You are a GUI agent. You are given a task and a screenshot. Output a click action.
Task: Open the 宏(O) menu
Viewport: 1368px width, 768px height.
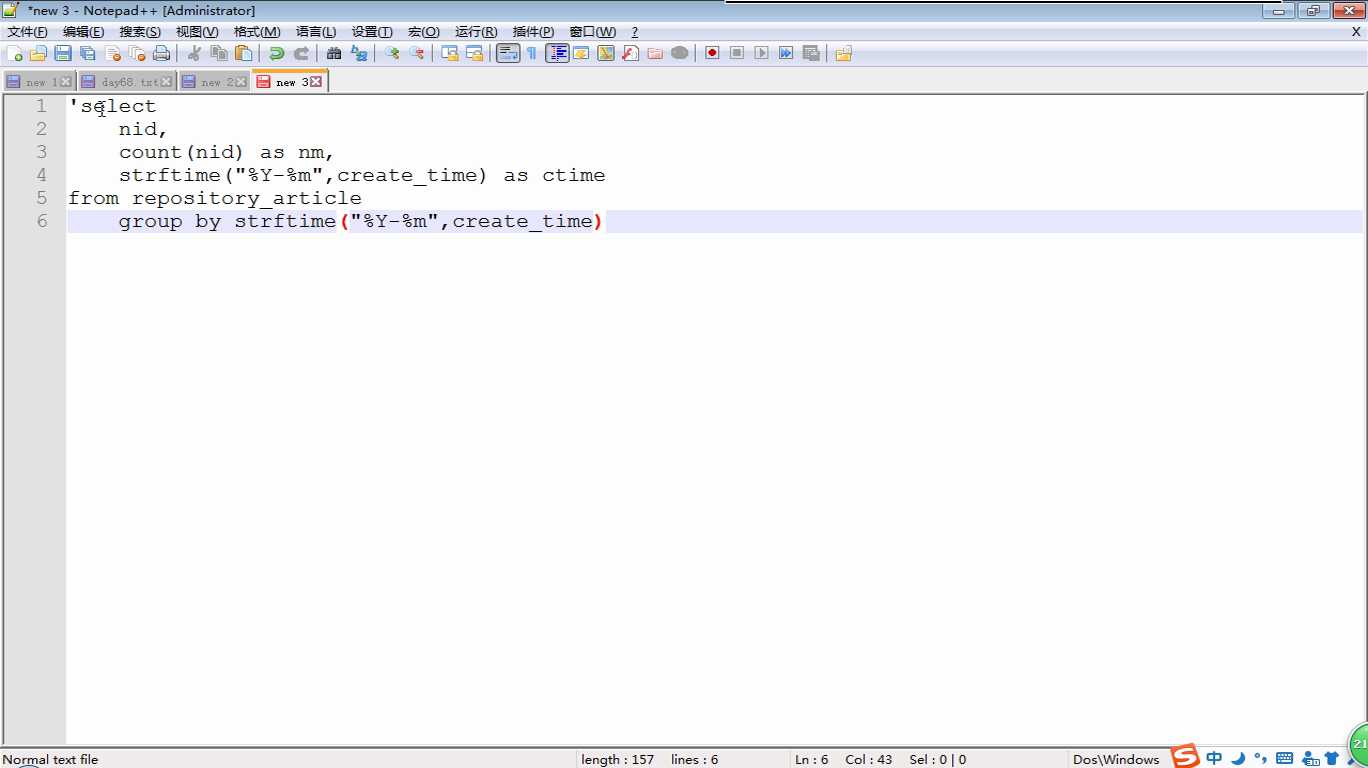[423, 32]
